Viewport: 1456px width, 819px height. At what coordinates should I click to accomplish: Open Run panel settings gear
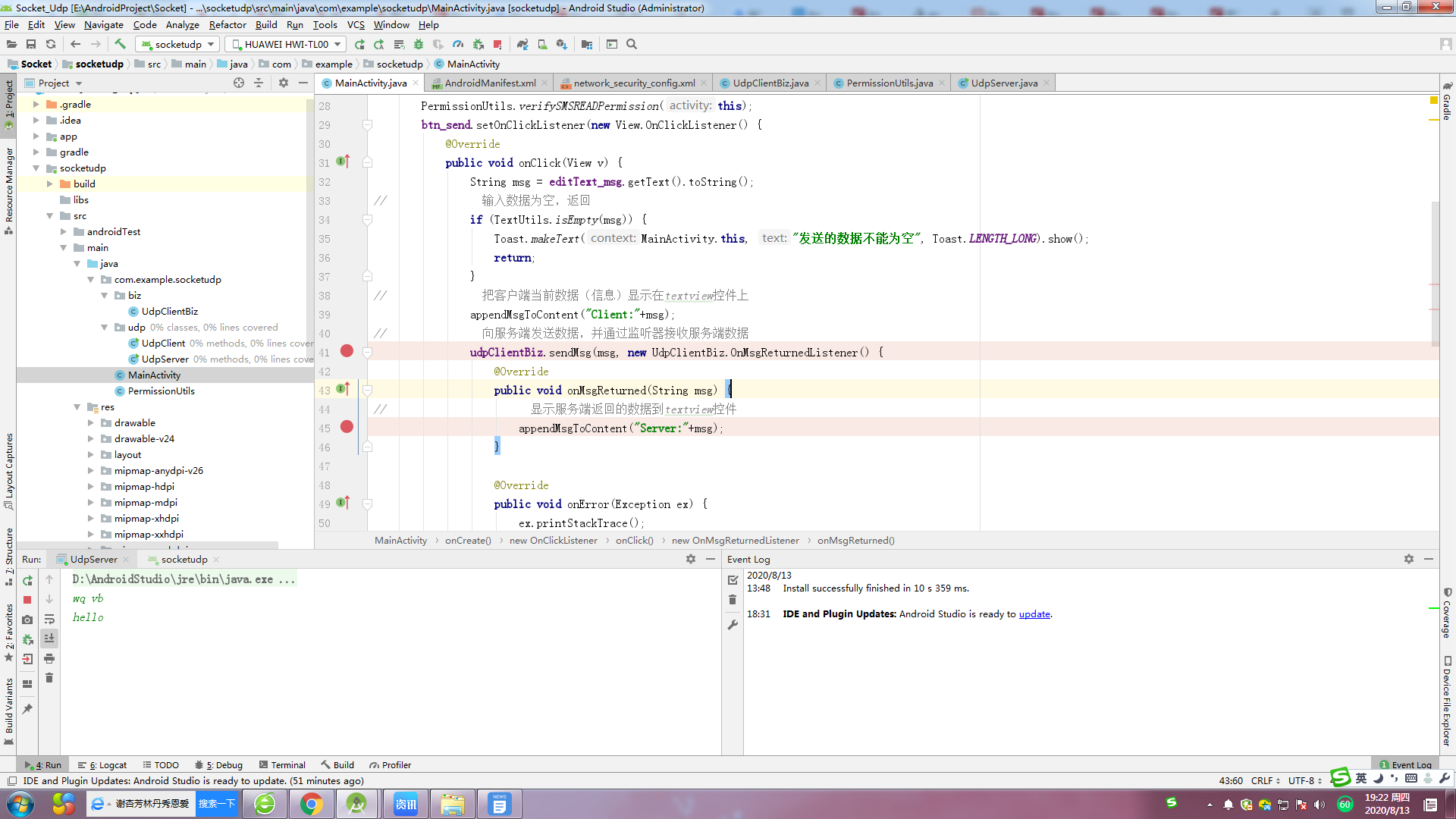(691, 559)
